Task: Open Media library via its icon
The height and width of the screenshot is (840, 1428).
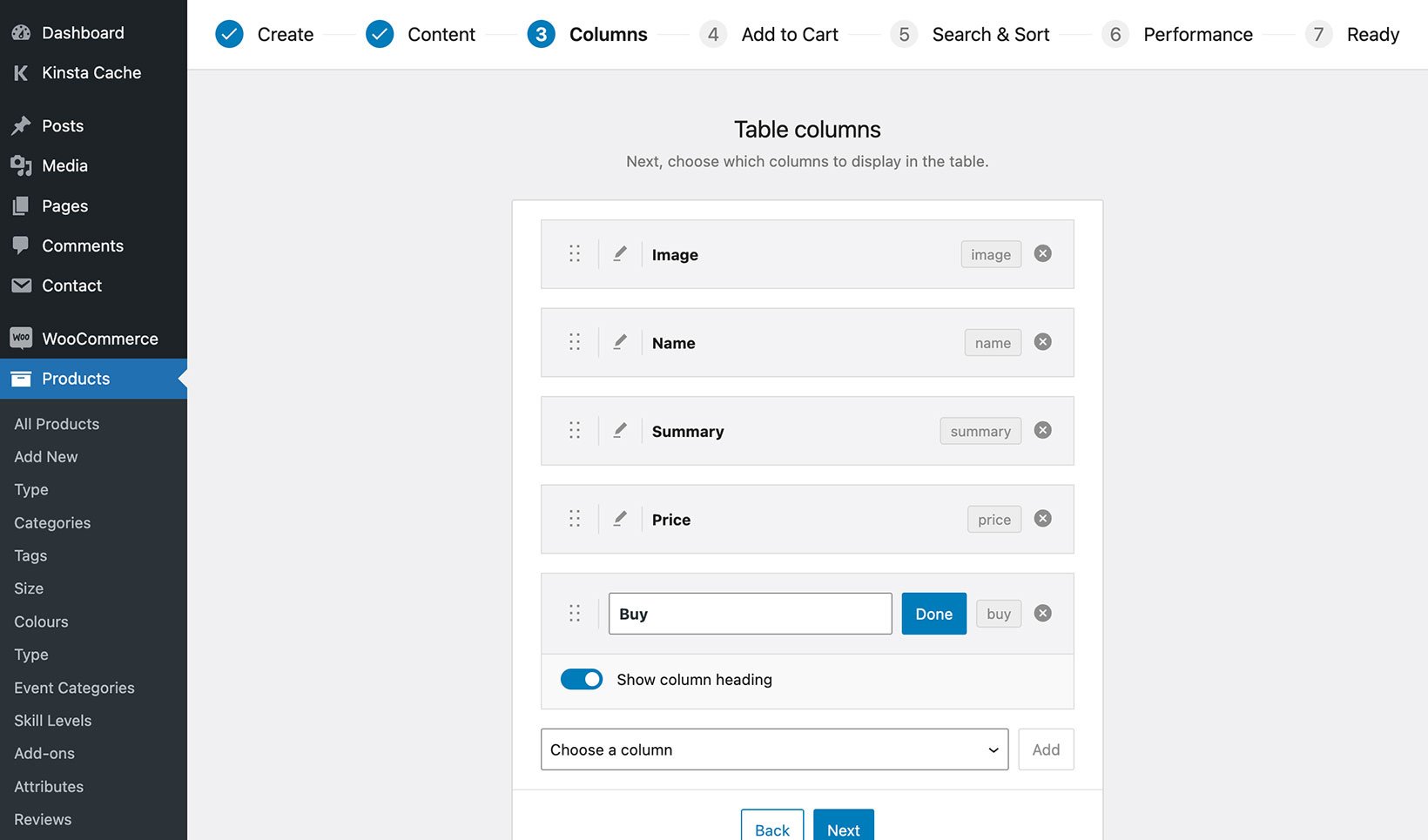Action: point(21,165)
